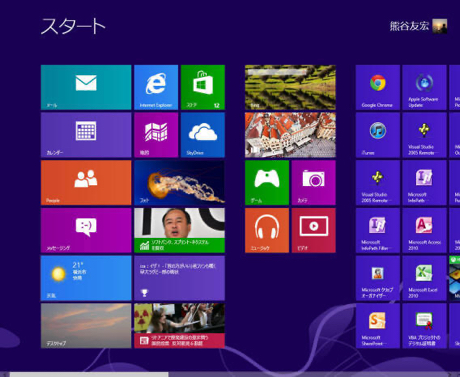The height and width of the screenshot is (377, 460).
Task: Launch the iTunes tile
Action: pos(378,135)
